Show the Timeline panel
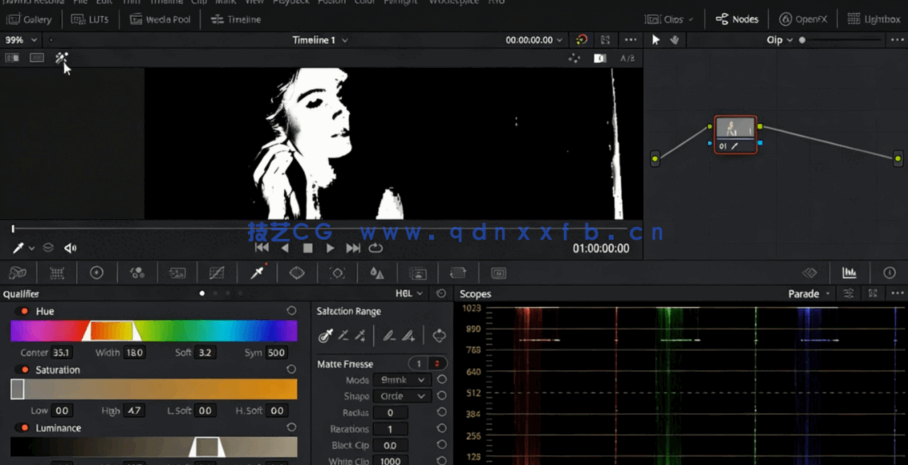The width and height of the screenshot is (908, 465). 236,19
